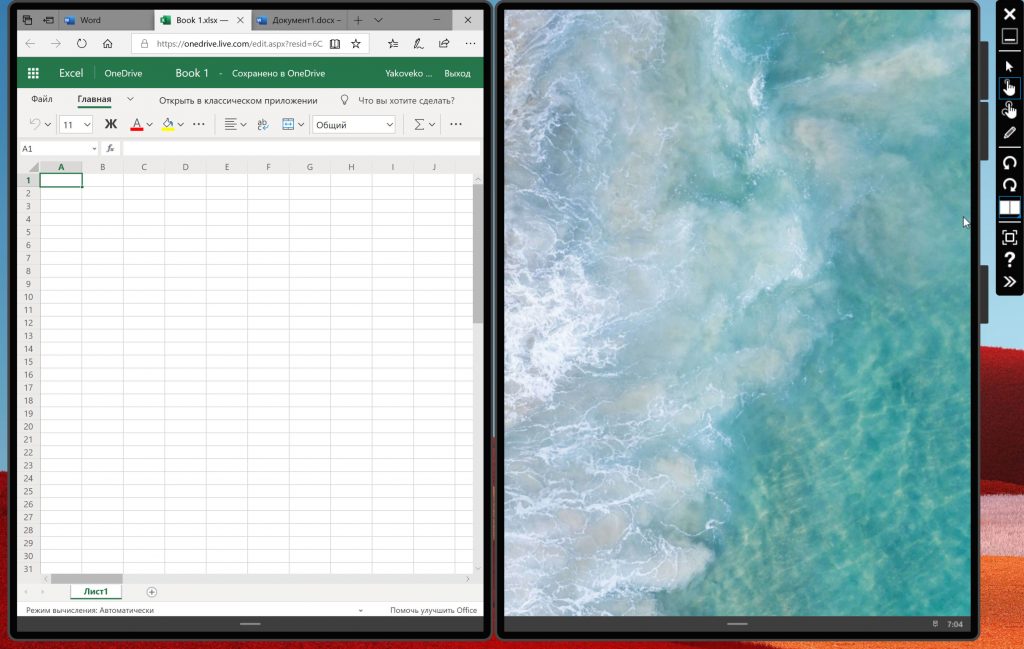Click the AutoSum sigma icon

click(x=419, y=124)
